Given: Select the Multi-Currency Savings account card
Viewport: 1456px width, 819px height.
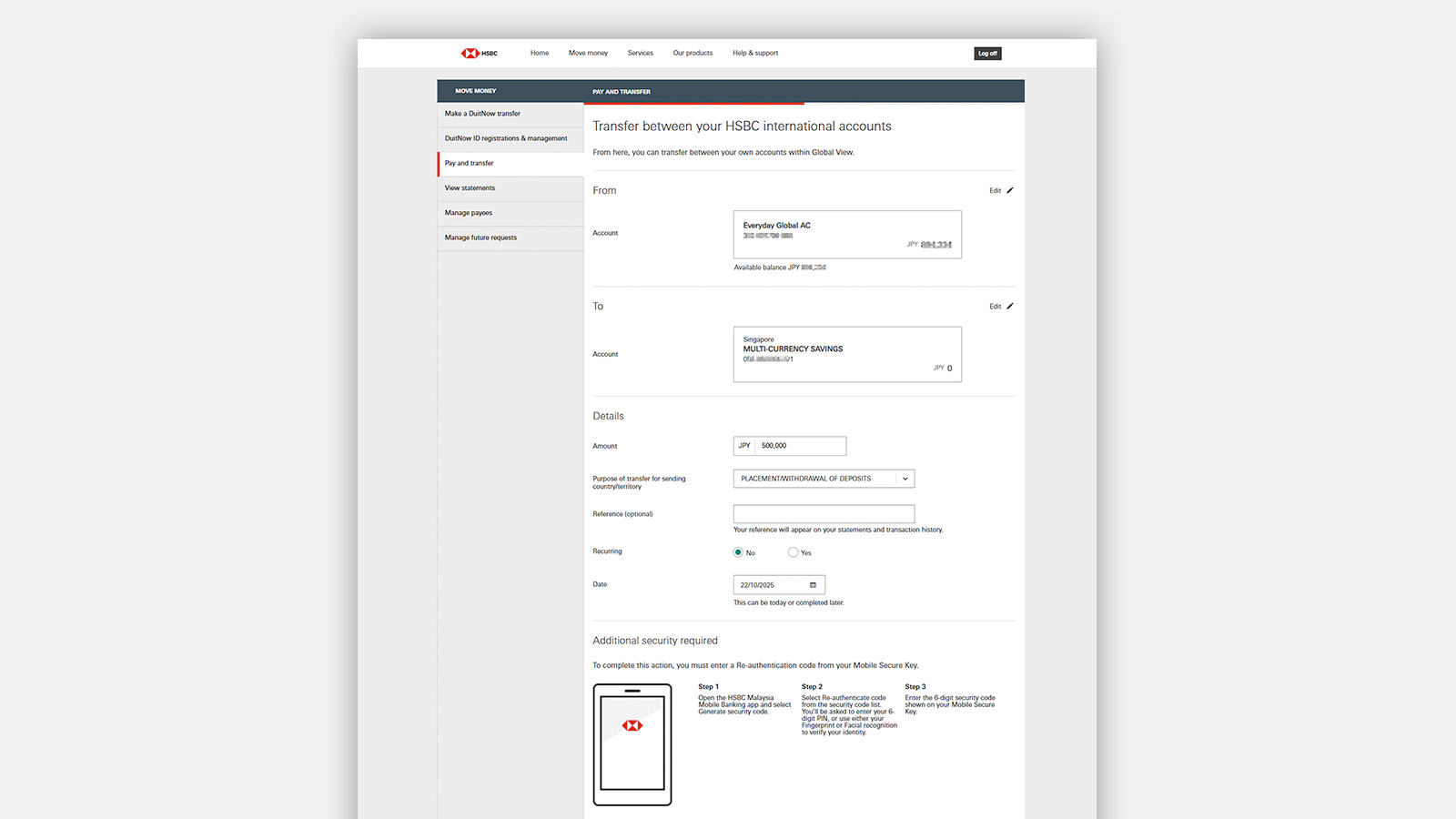Looking at the screenshot, I should click(x=847, y=354).
